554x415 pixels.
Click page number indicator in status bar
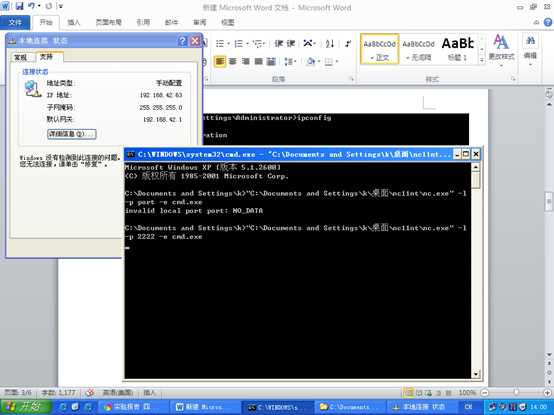point(17,392)
